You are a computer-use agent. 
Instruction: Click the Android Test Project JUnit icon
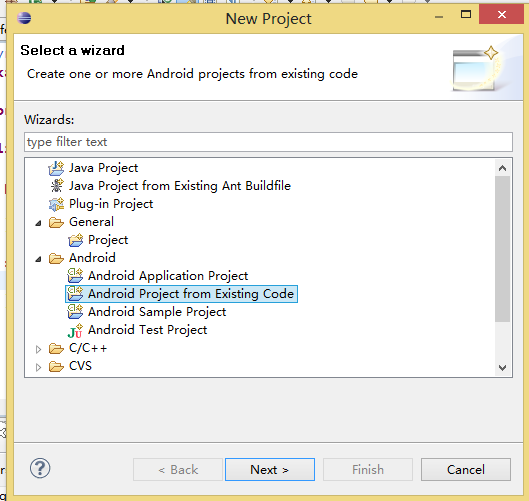click(75, 330)
